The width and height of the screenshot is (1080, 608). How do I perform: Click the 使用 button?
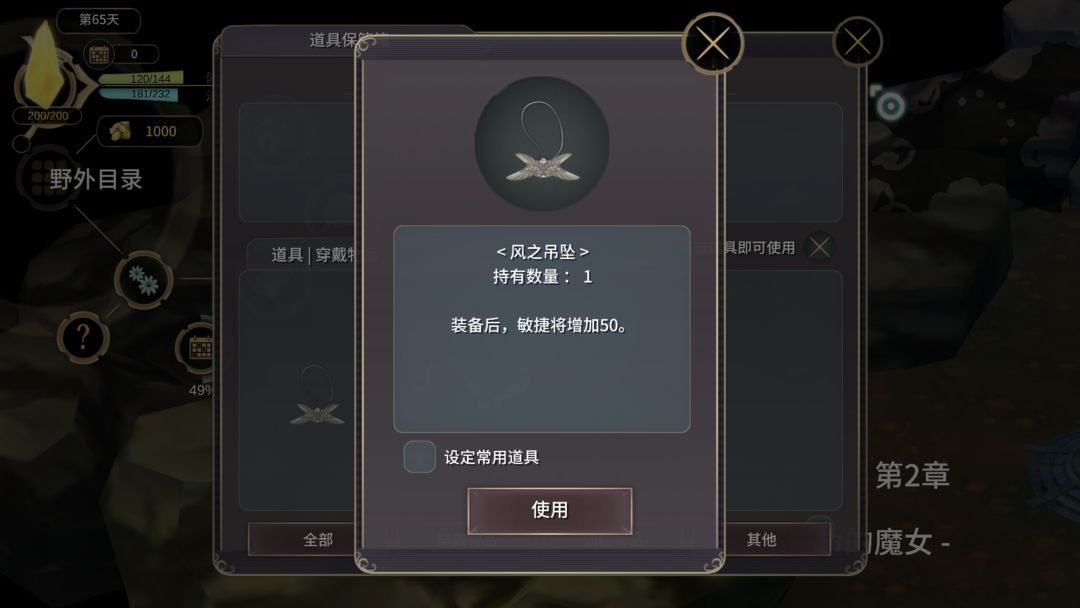550,510
